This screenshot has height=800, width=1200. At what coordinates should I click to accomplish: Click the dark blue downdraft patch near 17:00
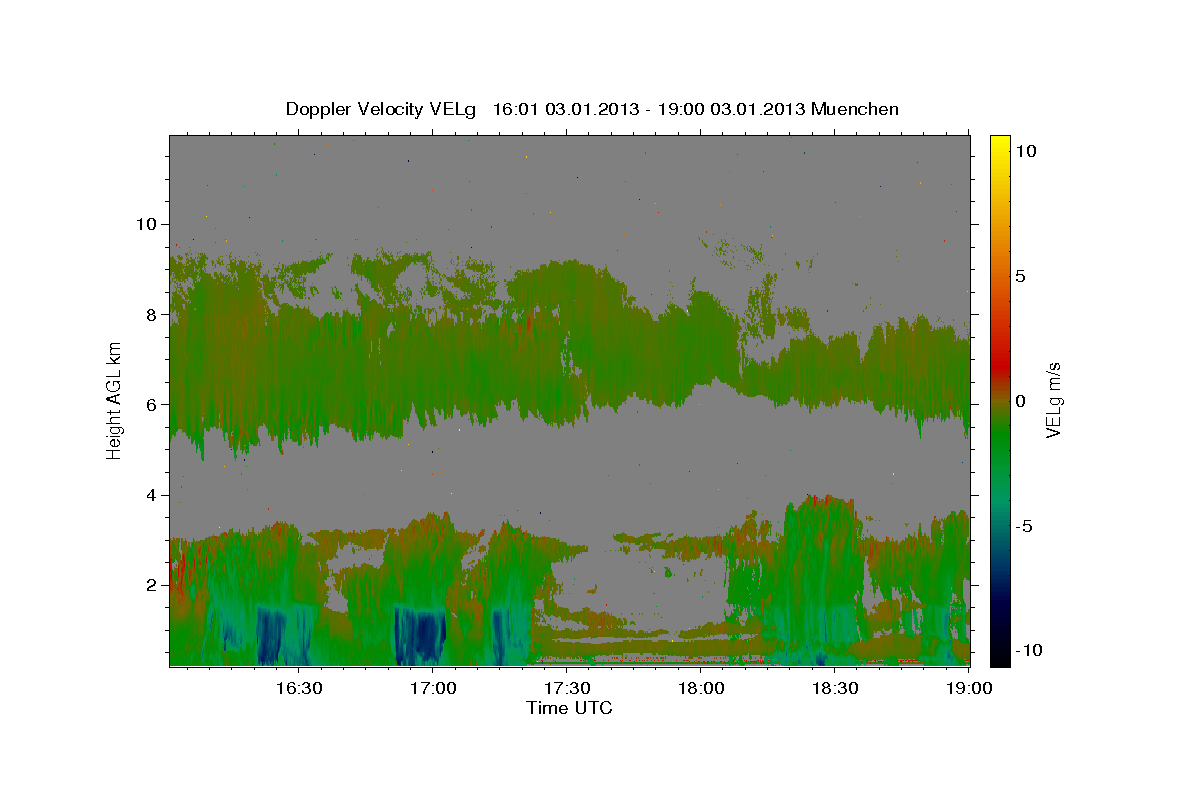pyautogui.click(x=420, y=635)
